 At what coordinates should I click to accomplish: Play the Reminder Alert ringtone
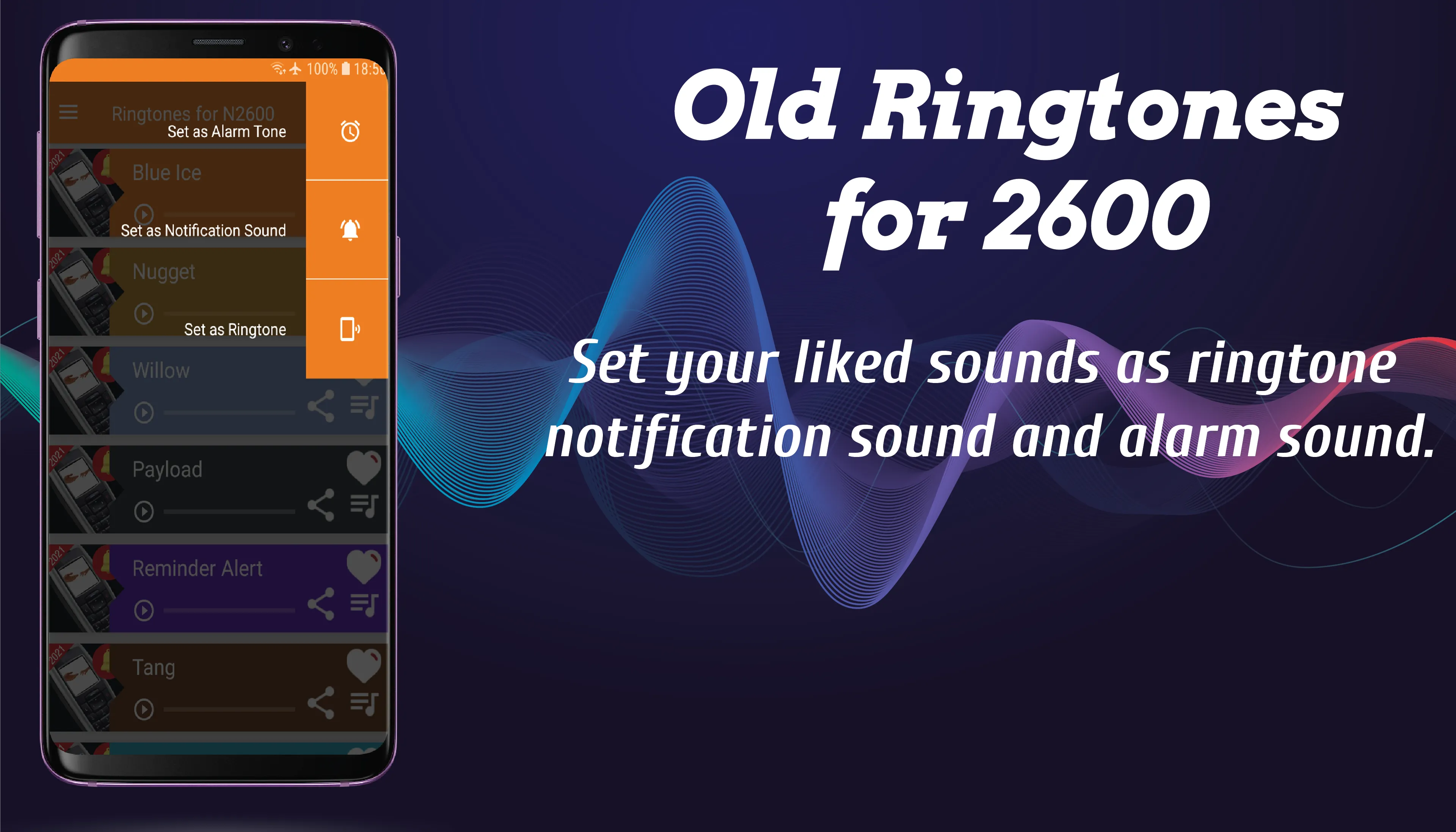[x=144, y=605]
